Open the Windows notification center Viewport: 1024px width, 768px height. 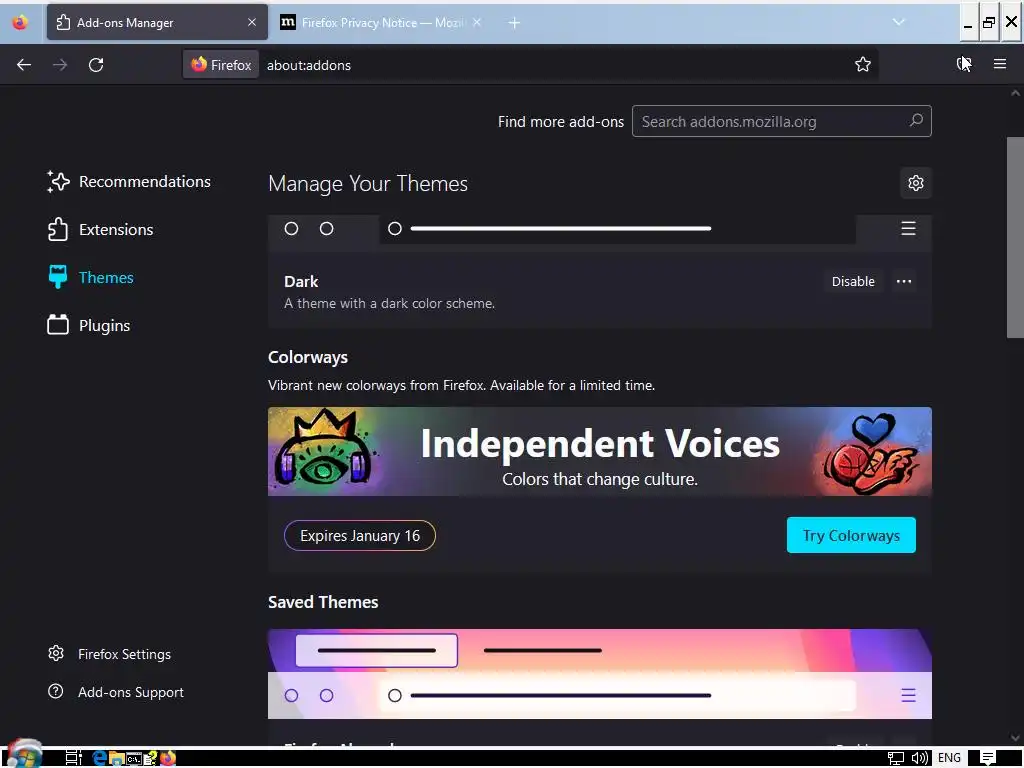[x=987, y=758]
